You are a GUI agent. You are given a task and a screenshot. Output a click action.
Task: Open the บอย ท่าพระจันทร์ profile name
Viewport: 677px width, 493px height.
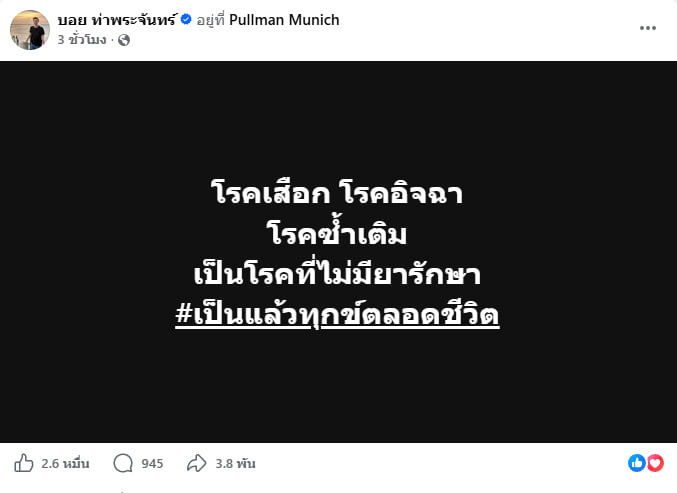(x=116, y=20)
